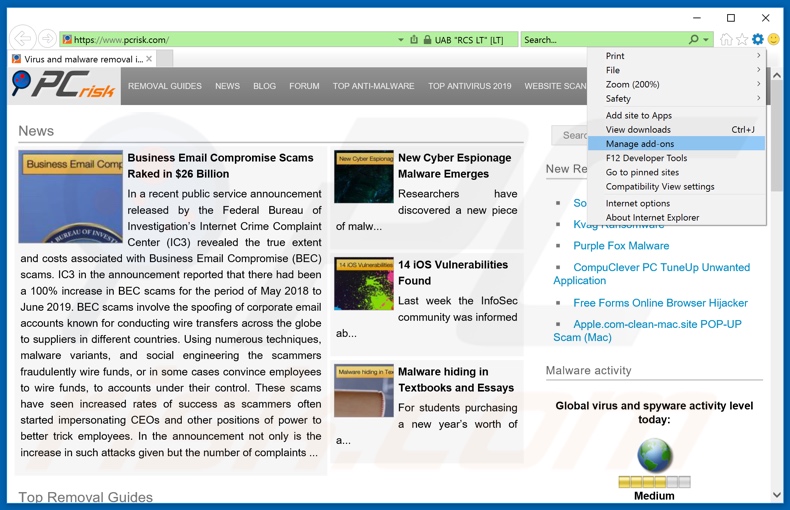Click the PCrisk site logo

[64, 85]
